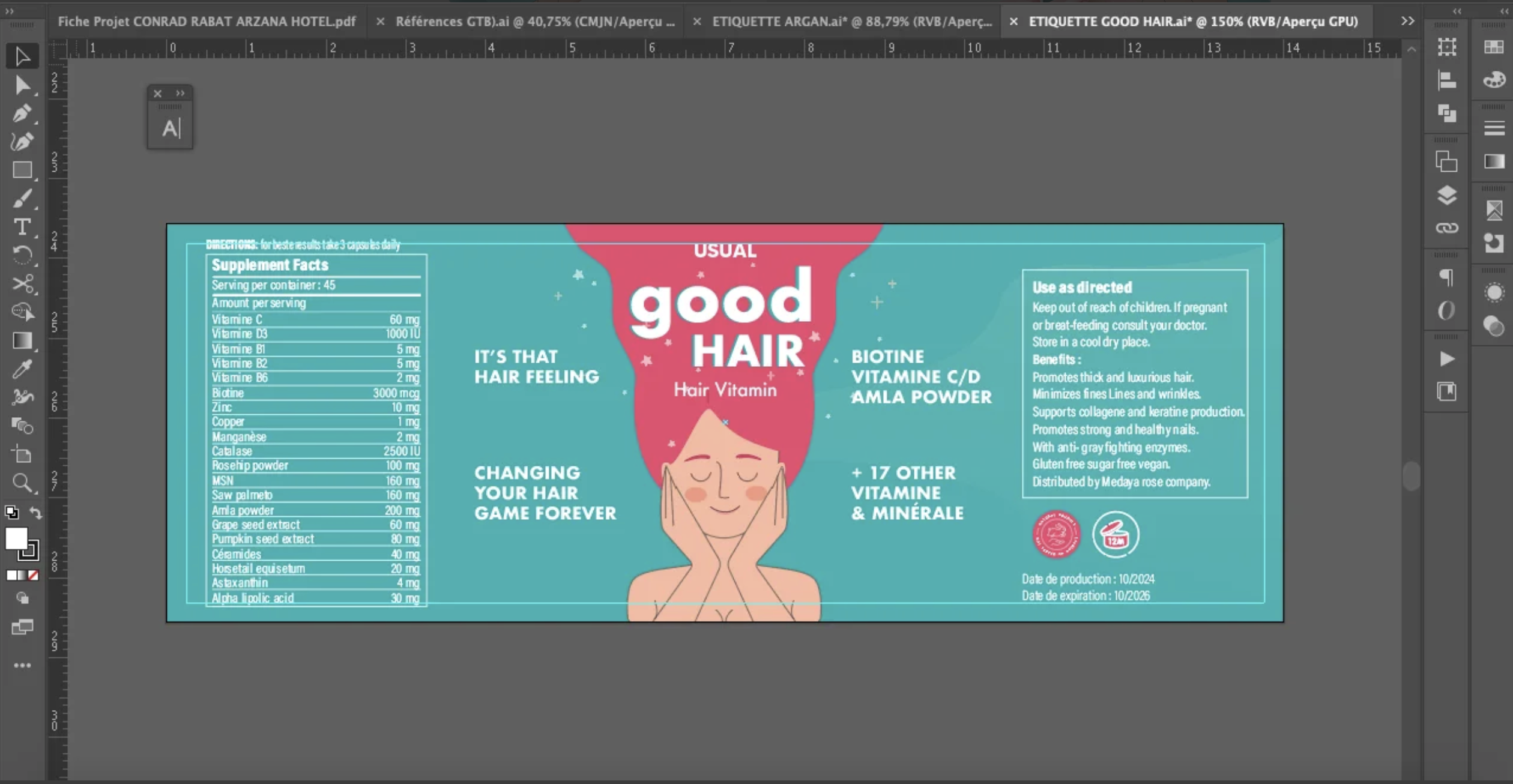Open the Transform panel icon
The height and width of the screenshot is (784, 1513).
[1447, 47]
